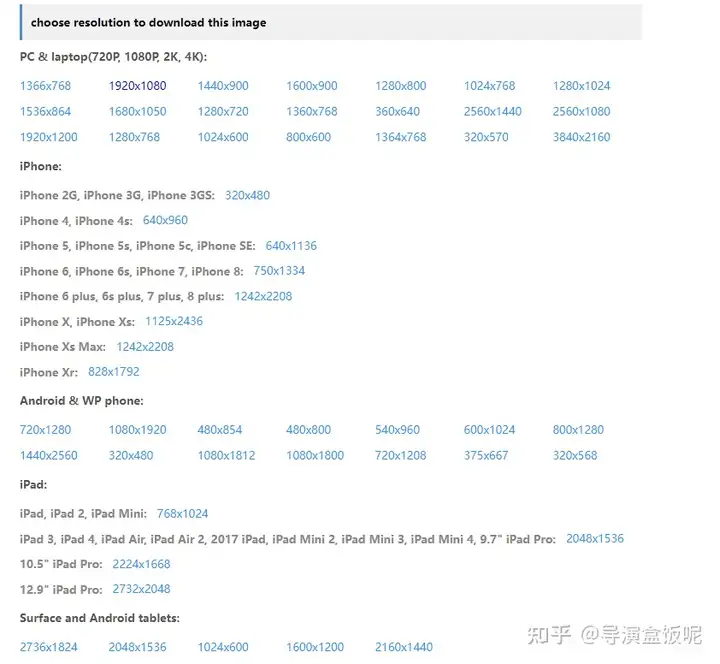Open the 2560x1440 2K link
Viewport: 720px width, 664px height.
493,112
